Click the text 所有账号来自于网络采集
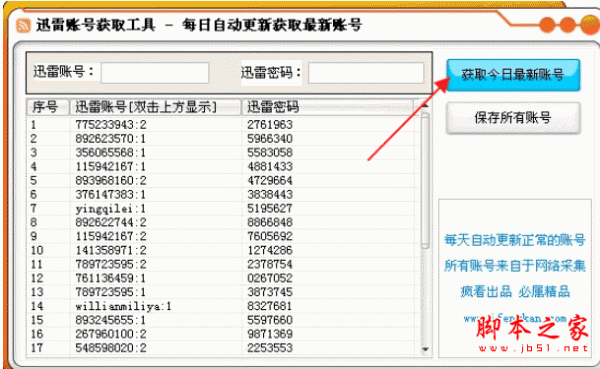Image resolution: width=600 pixels, height=369 pixels. tap(515, 266)
